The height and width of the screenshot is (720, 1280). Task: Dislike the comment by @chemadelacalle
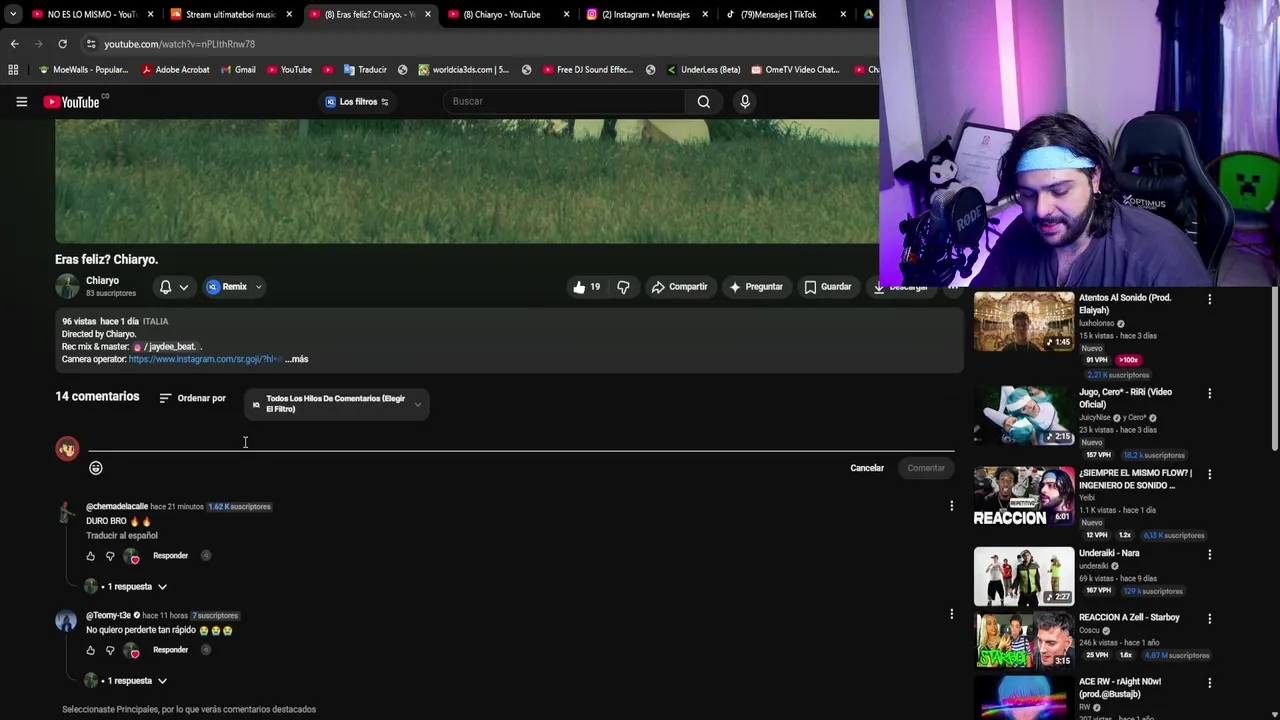(x=110, y=556)
